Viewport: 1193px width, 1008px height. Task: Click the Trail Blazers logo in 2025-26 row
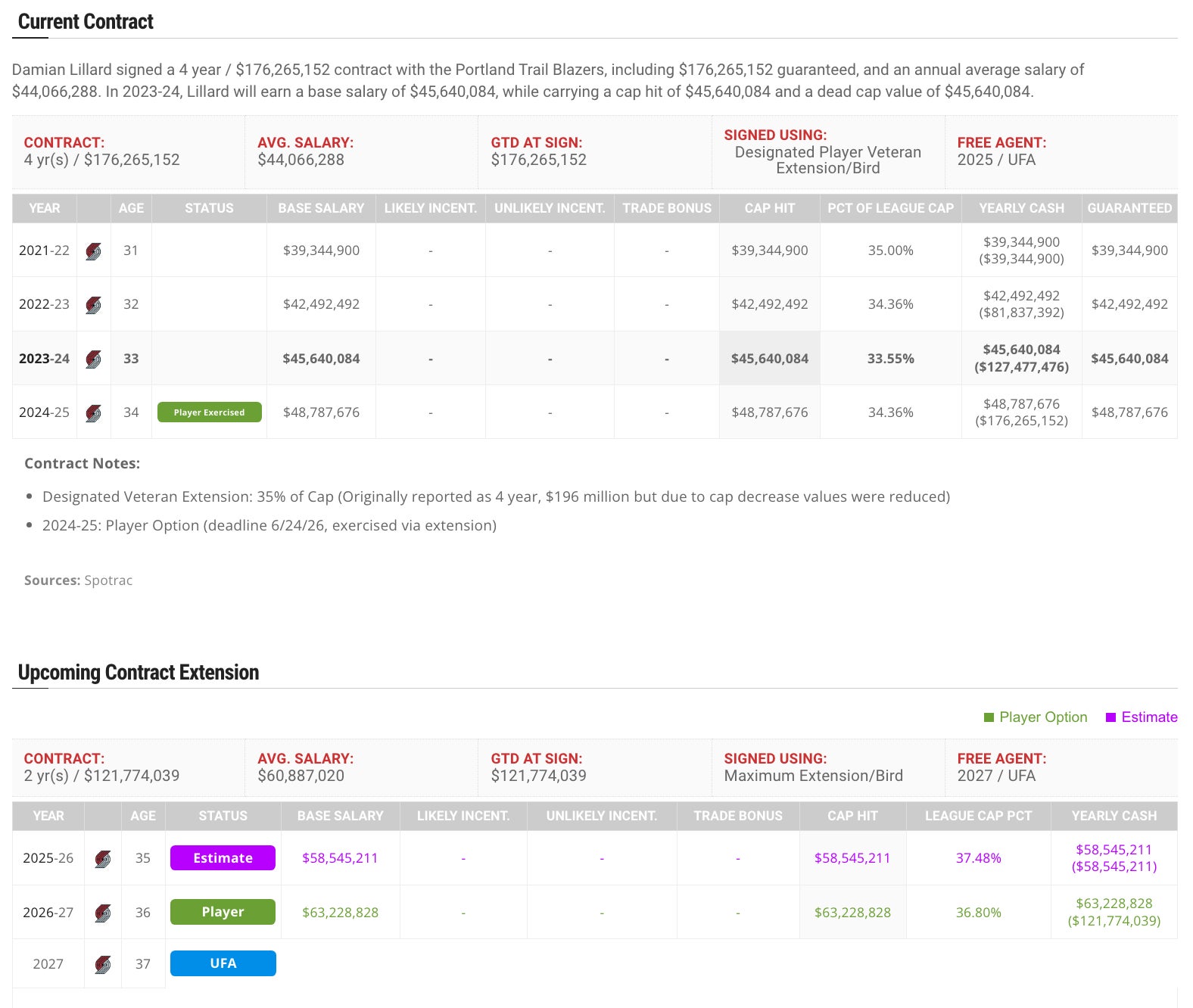(x=103, y=859)
